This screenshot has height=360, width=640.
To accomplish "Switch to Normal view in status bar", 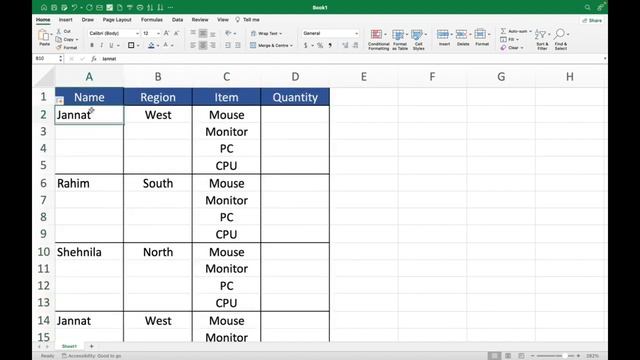I will (x=494, y=356).
